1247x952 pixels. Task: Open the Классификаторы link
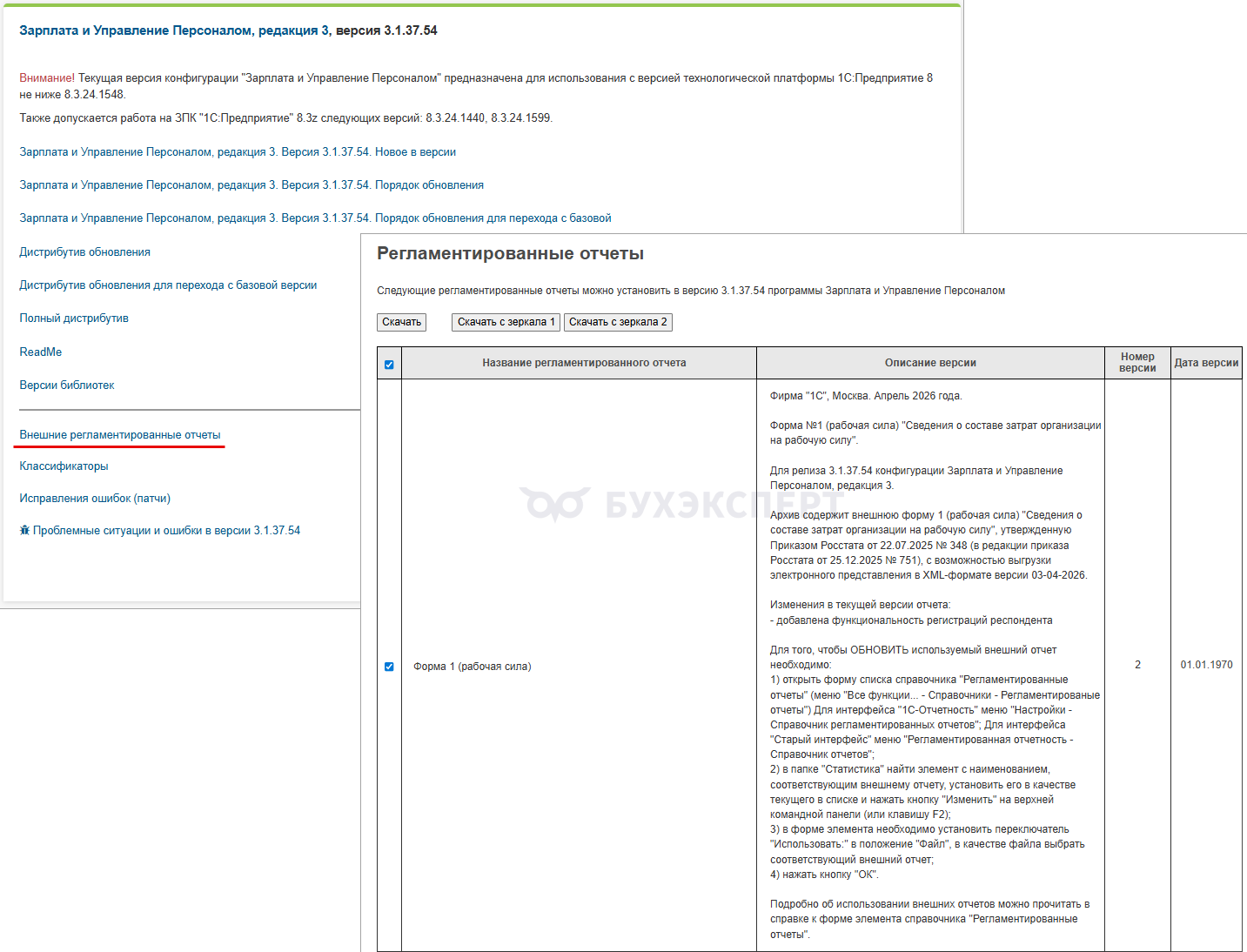point(64,466)
